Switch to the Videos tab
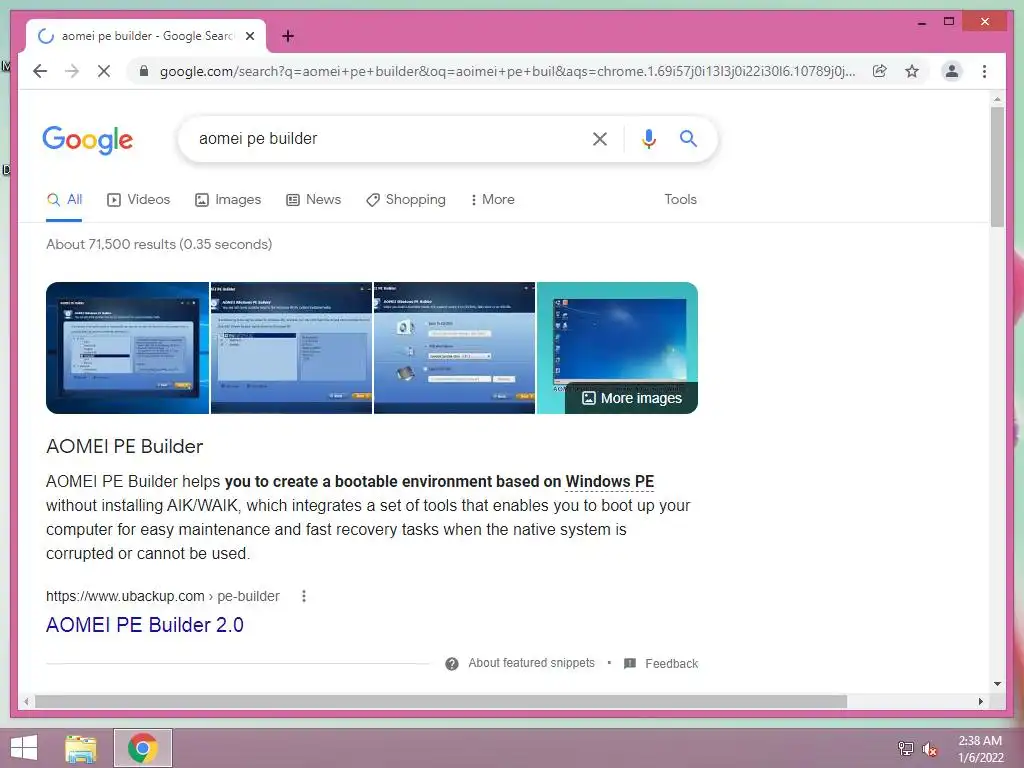The image size is (1024, 768). pyautogui.click(x=138, y=200)
